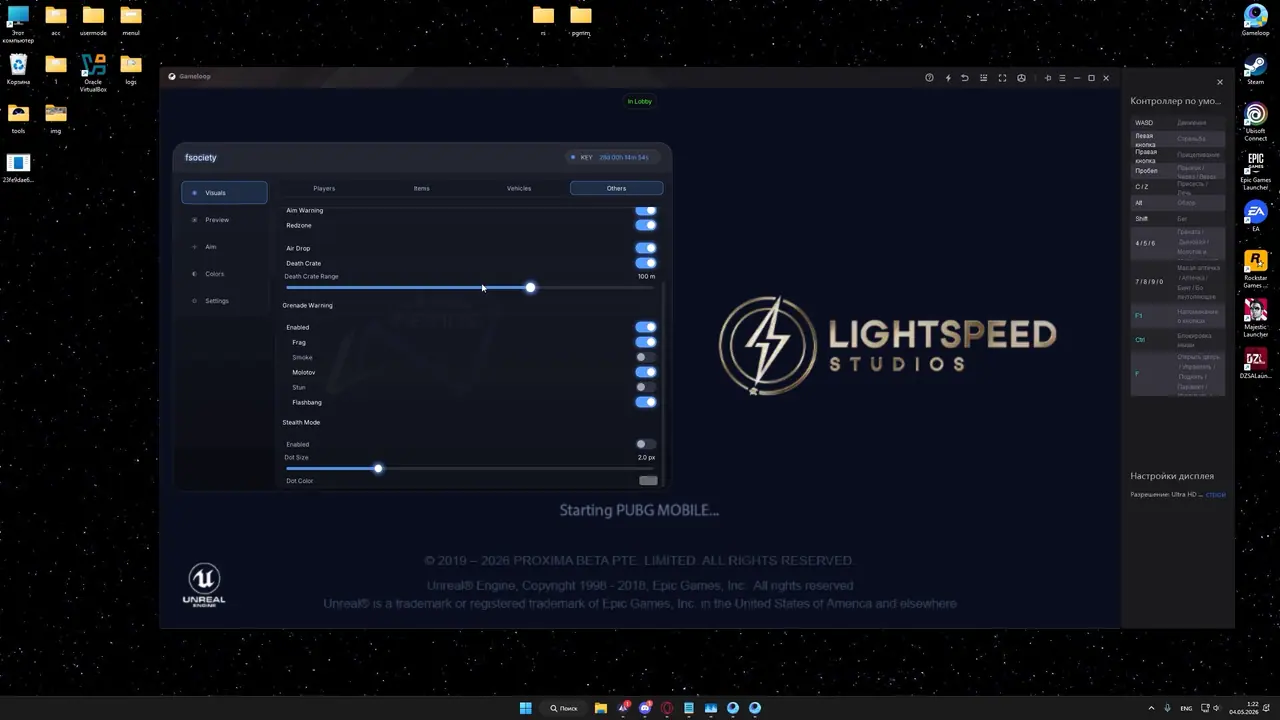Open the Gameloop desktop shortcut
Image resolution: width=1280 pixels, height=720 pixels.
pos(1255,20)
